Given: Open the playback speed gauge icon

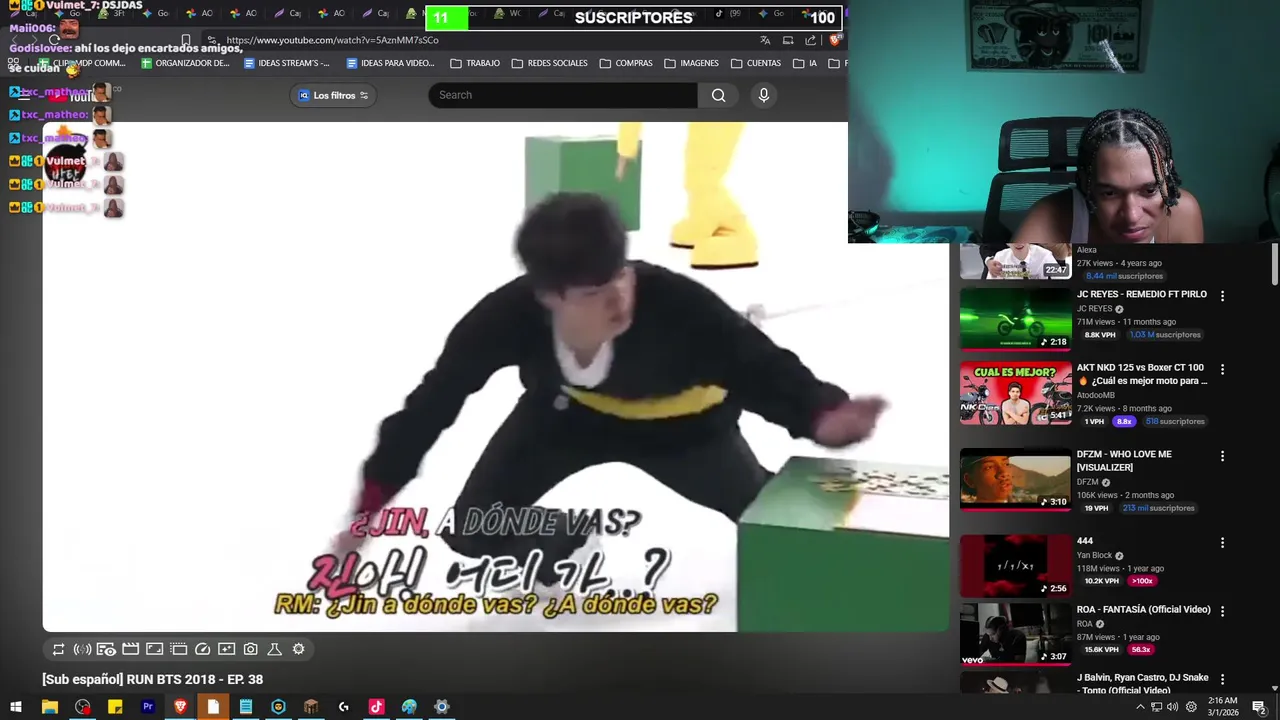Looking at the screenshot, I should click(x=202, y=649).
